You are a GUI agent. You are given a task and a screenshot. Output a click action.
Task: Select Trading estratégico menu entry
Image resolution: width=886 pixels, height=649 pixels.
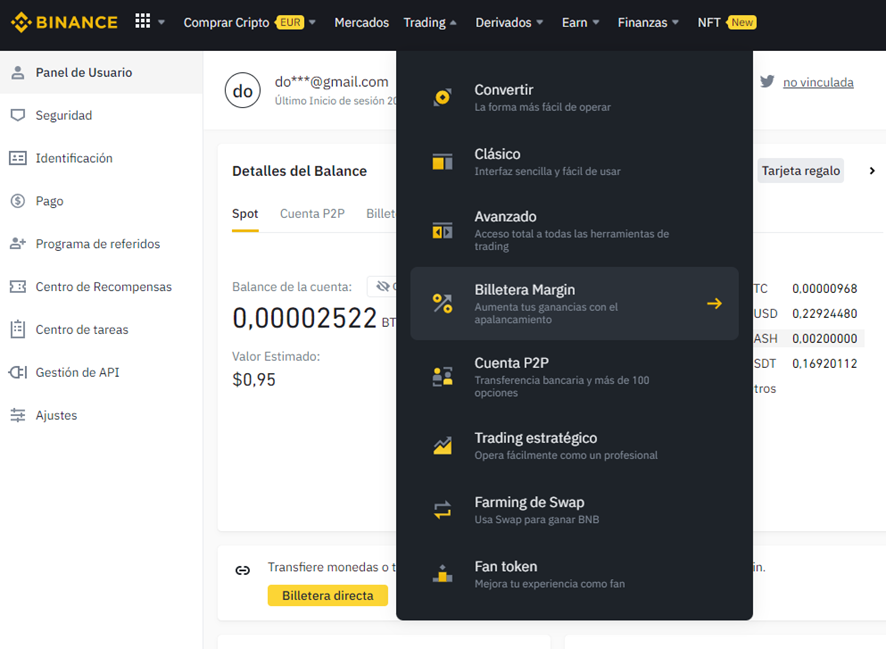point(574,446)
